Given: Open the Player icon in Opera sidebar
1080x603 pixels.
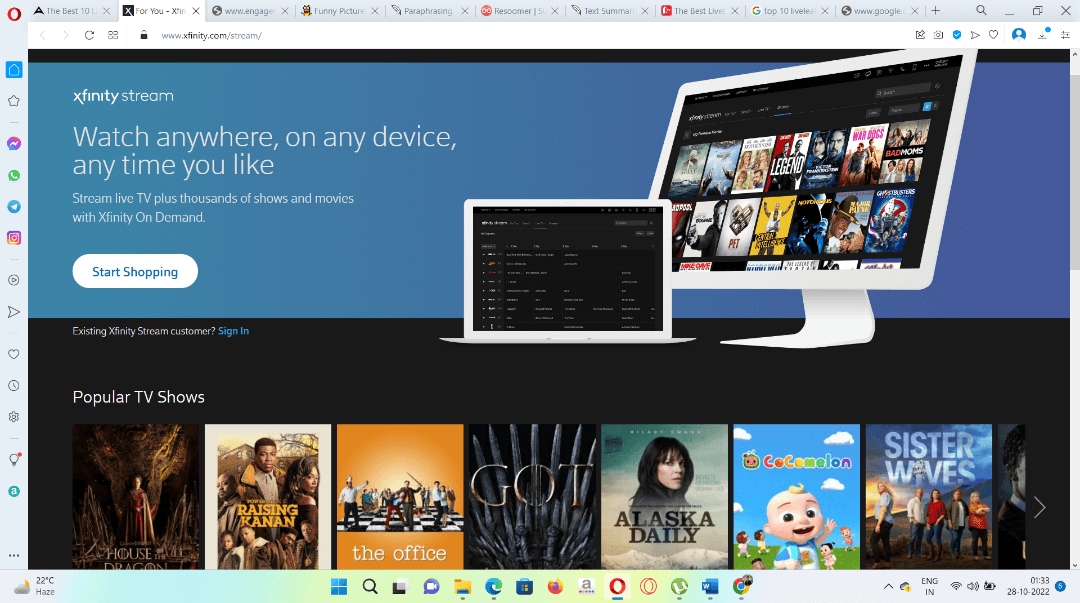Looking at the screenshot, I should [14, 280].
